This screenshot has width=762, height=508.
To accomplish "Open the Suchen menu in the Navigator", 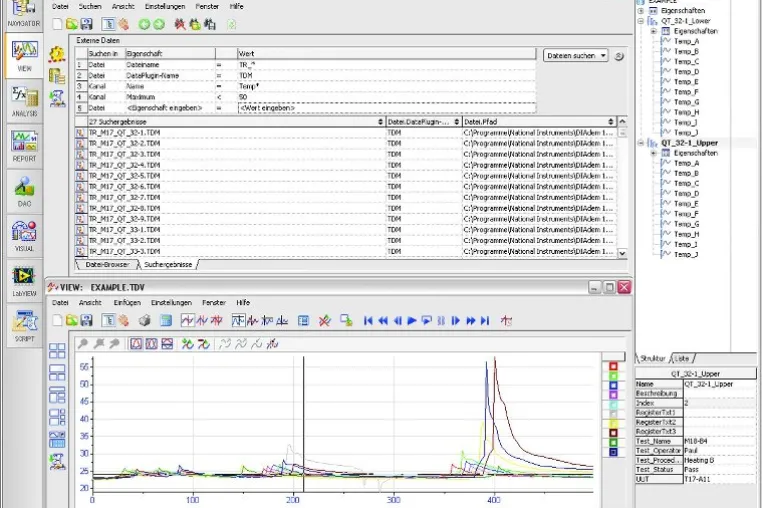I will click(x=90, y=6).
